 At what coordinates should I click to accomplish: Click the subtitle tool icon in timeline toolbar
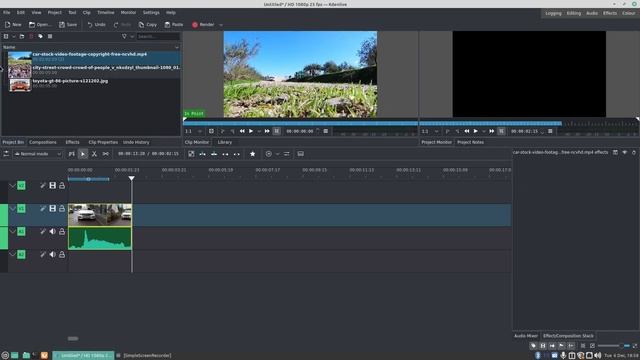tap(300, 154)
